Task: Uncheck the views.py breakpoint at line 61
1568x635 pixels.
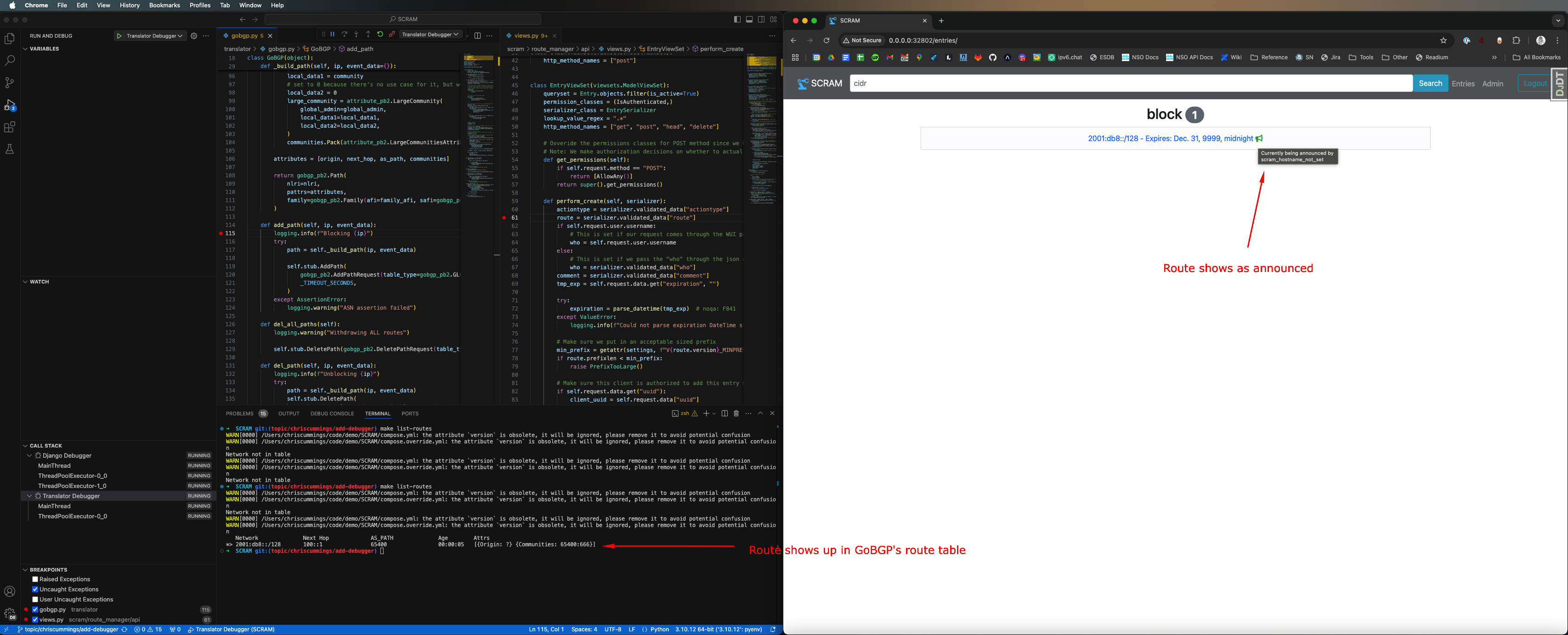Action: pos(35,620)
